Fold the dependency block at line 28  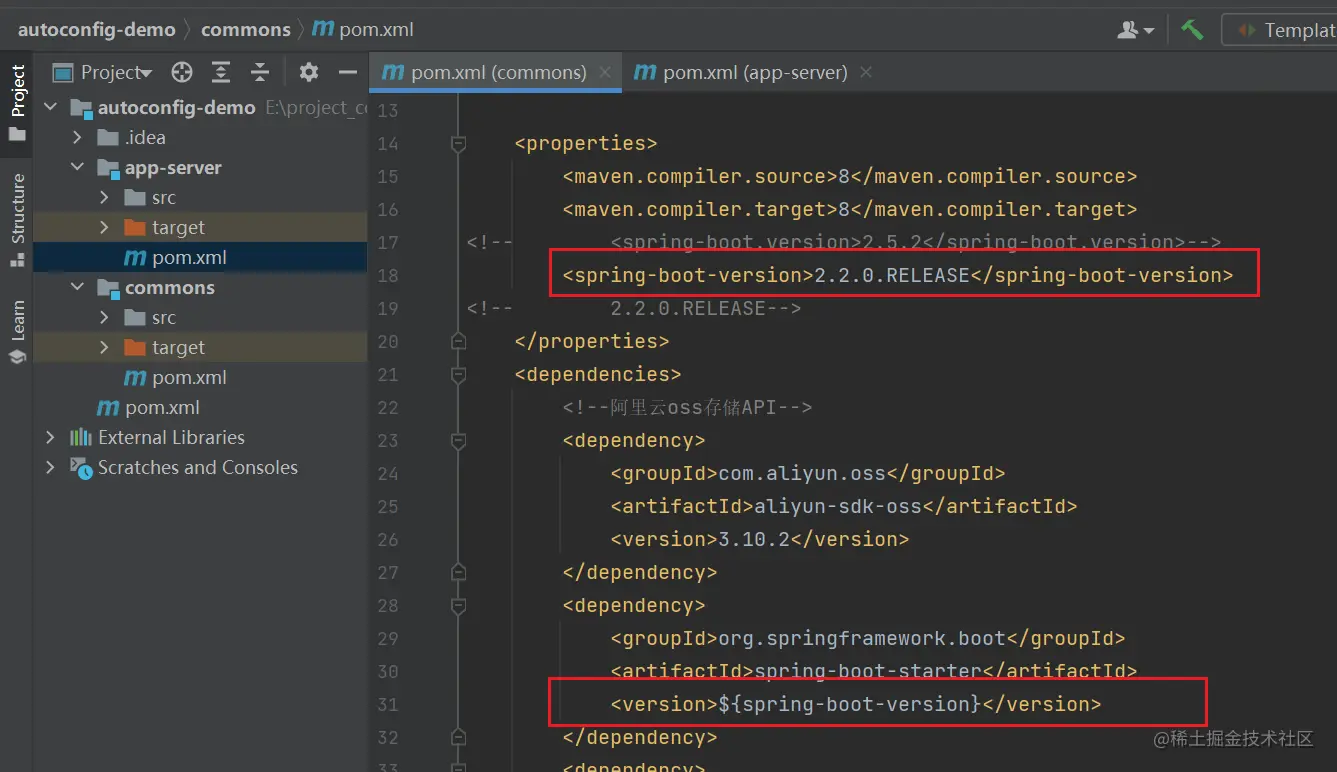[458, 605]
